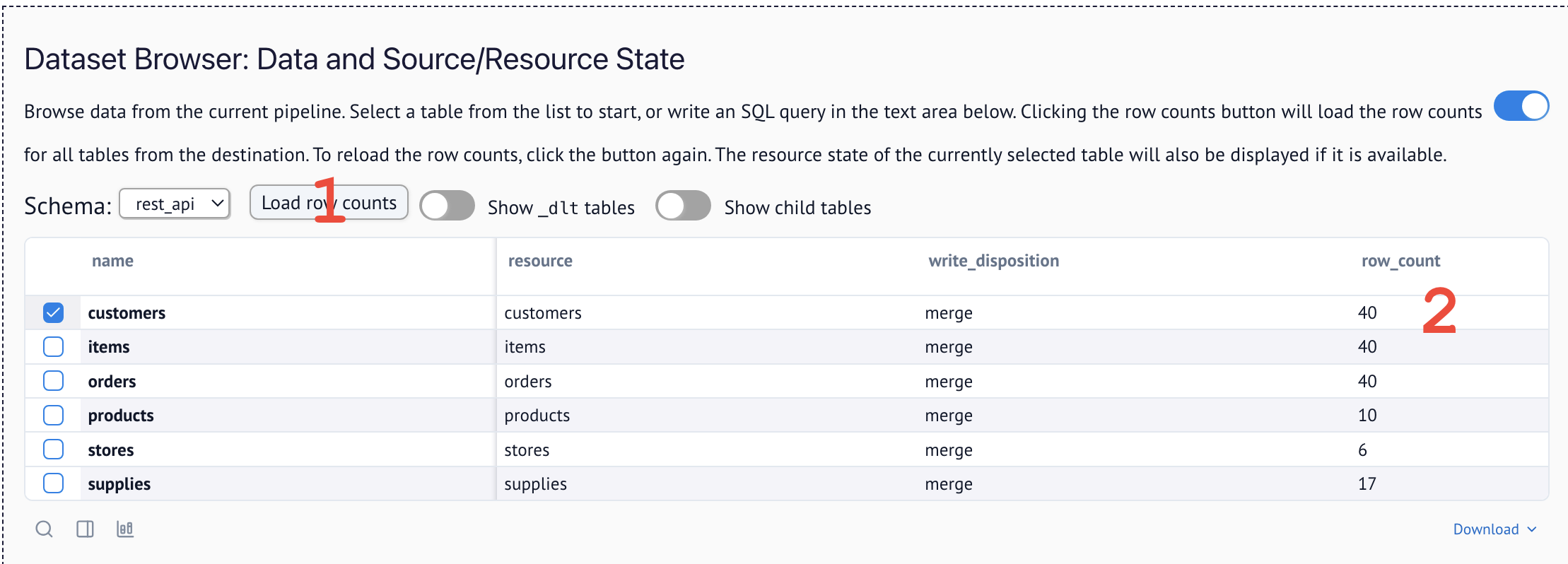Select the items table checkbox
The width and height of the screenshot is (1568, 564).
click(52, 346)
